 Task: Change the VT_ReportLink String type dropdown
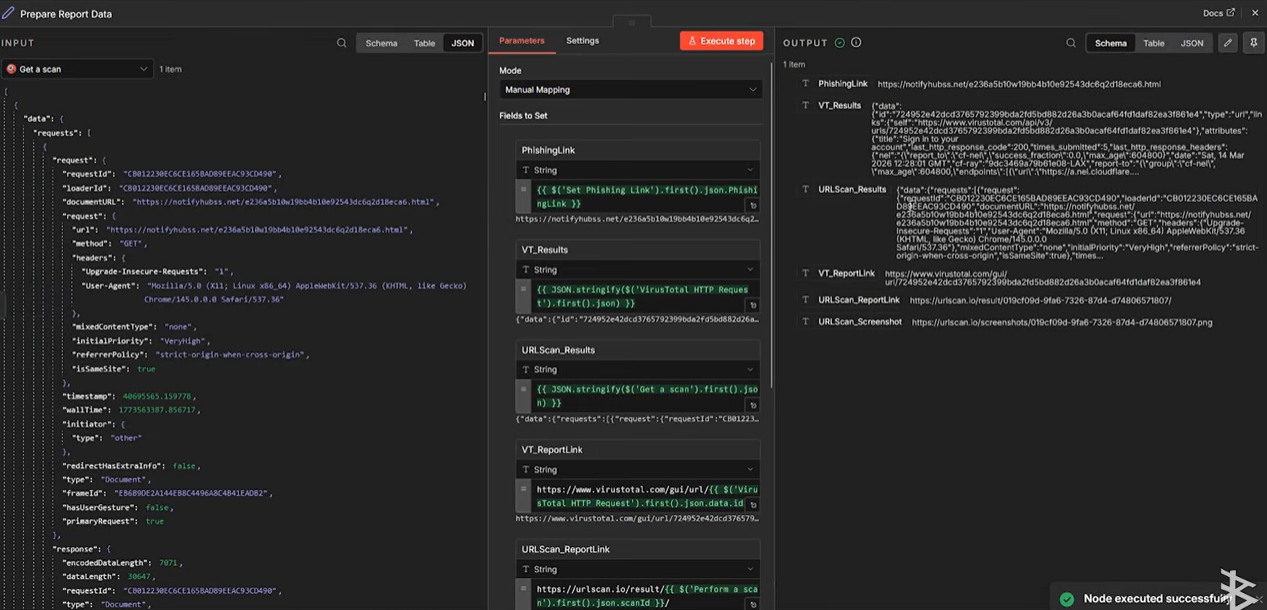(637, 470)
